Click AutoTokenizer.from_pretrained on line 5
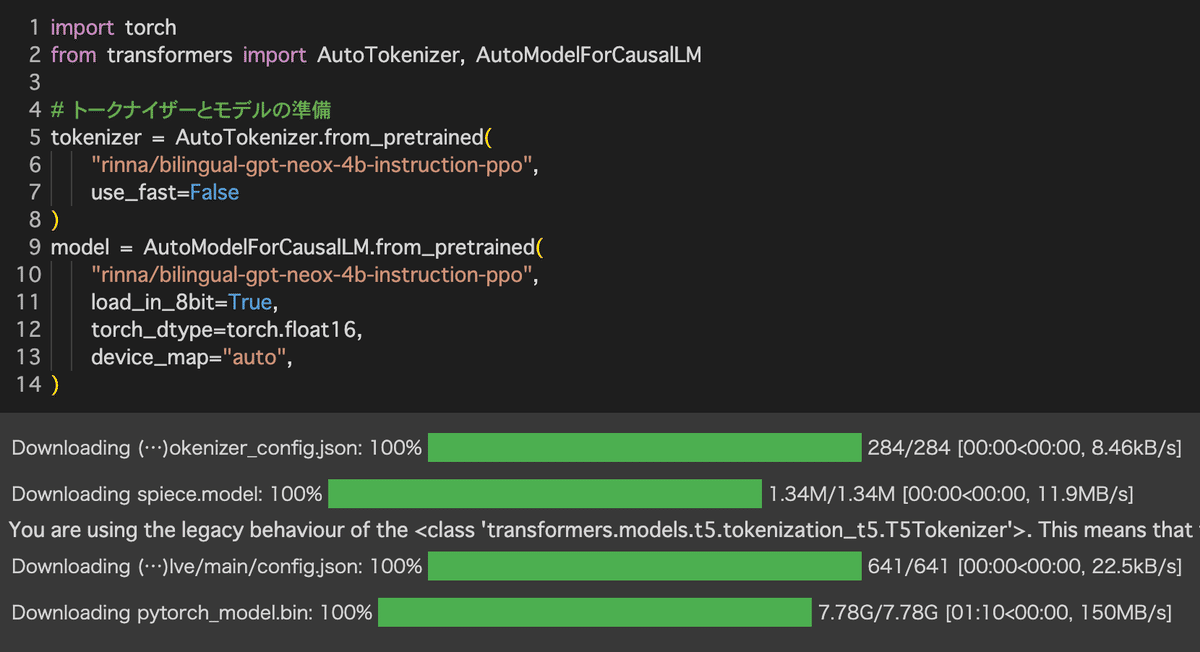This screenshot has height=652, width=1200. pos(331,137)
